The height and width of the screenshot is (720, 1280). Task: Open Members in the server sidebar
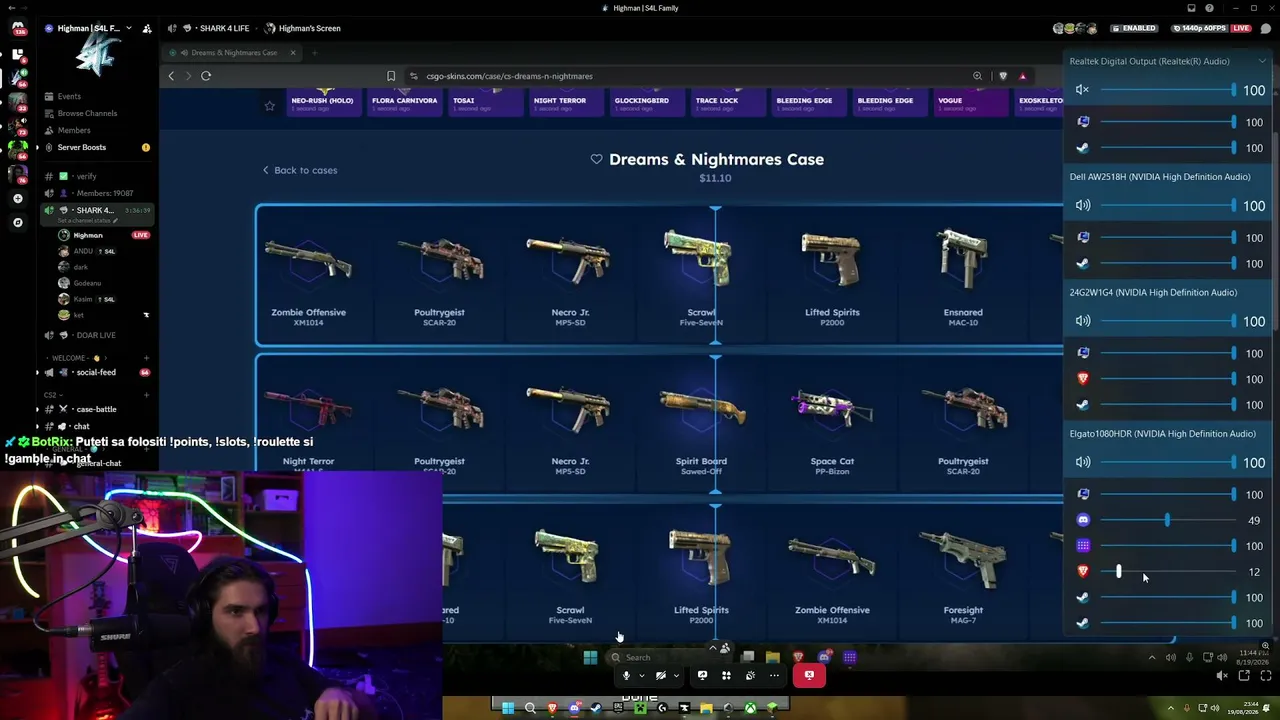click(74, 130)
